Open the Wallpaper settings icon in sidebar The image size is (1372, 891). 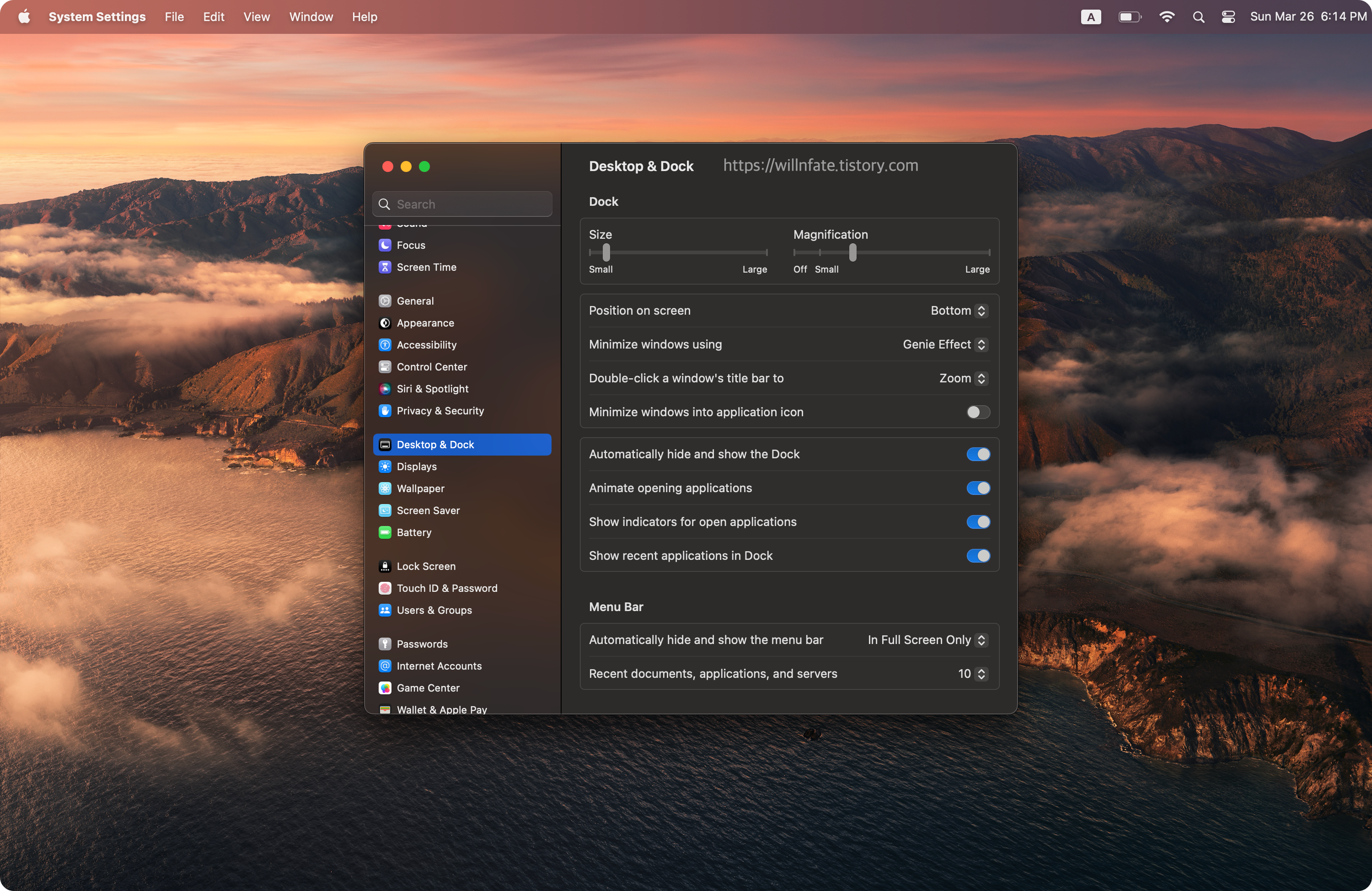point(385,488)
